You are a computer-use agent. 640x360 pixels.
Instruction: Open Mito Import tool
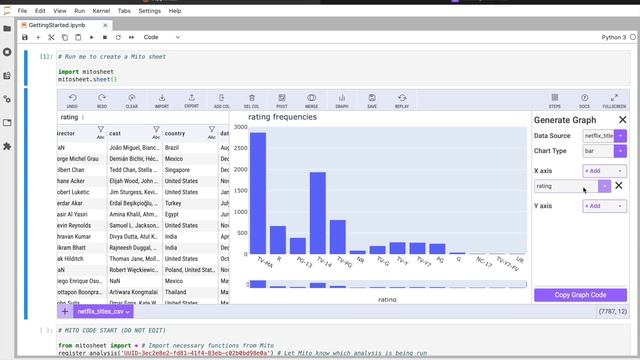(x=162, y=100)
